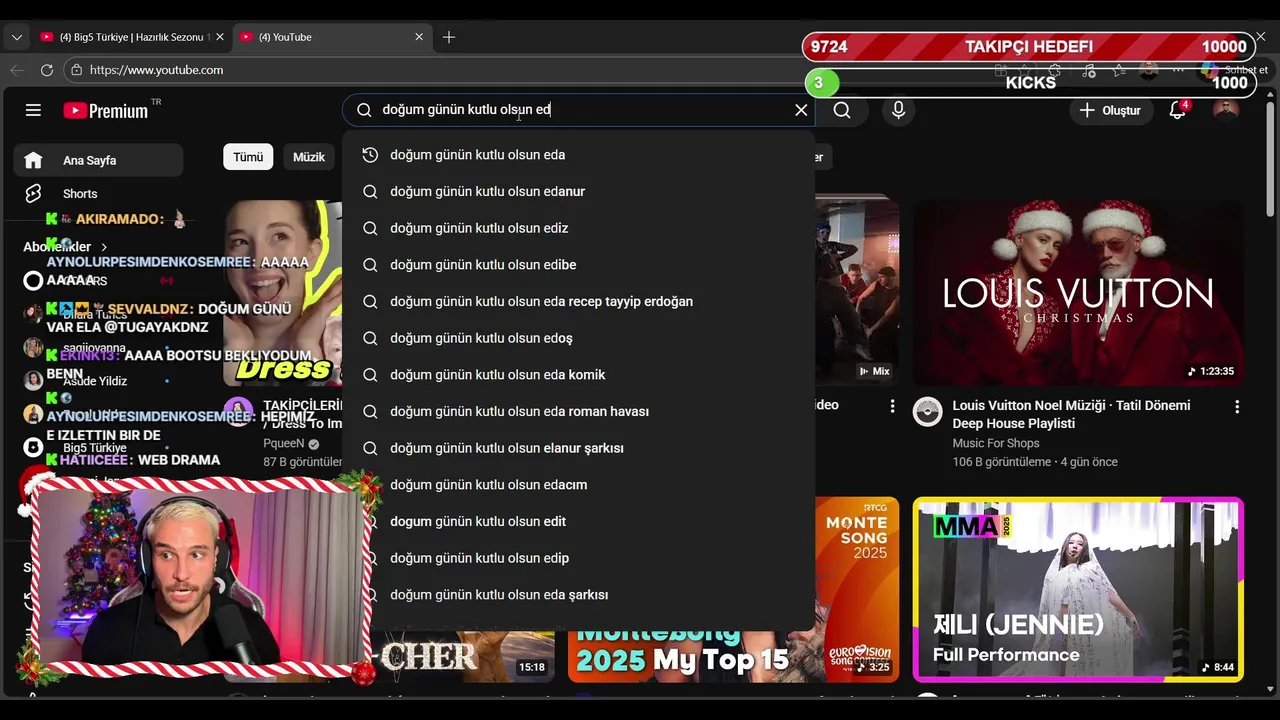Open the browser tab list dropdown

(x=16, y=37)
